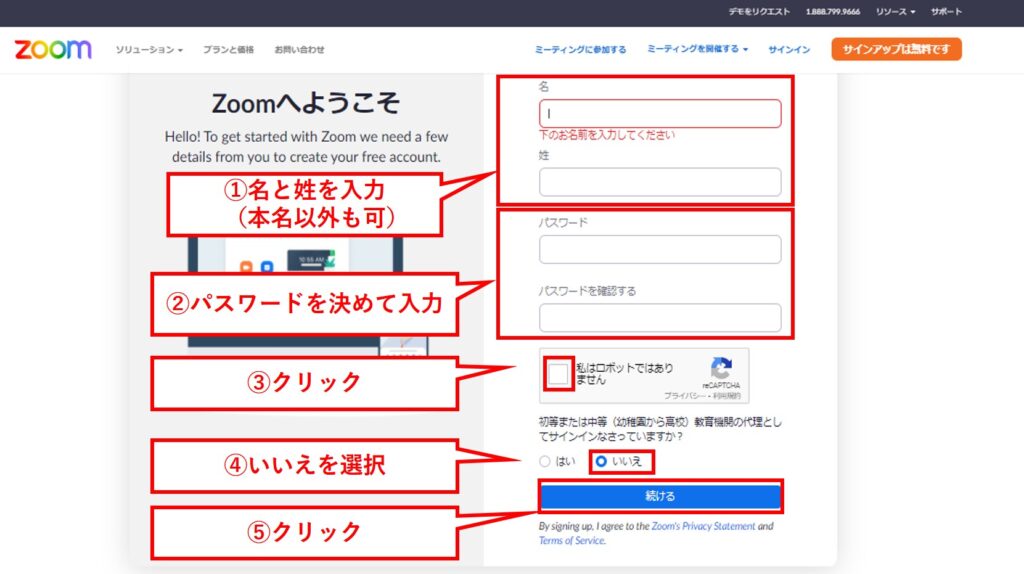Click into the パスワード input field

click(x=660, y=249)
